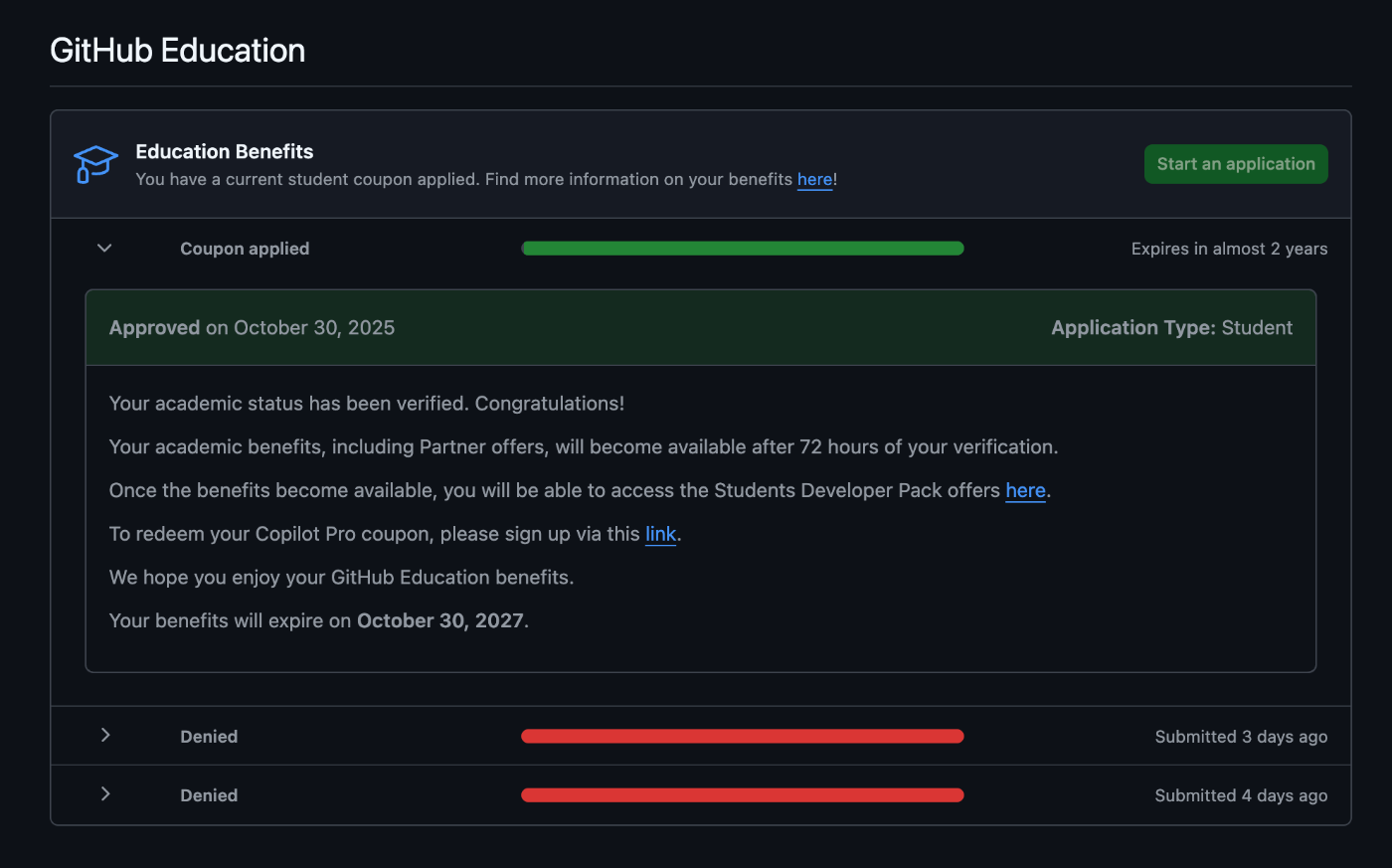
Task: Expand the Denied row submitted 4 days ago
Action: [105, 794]
